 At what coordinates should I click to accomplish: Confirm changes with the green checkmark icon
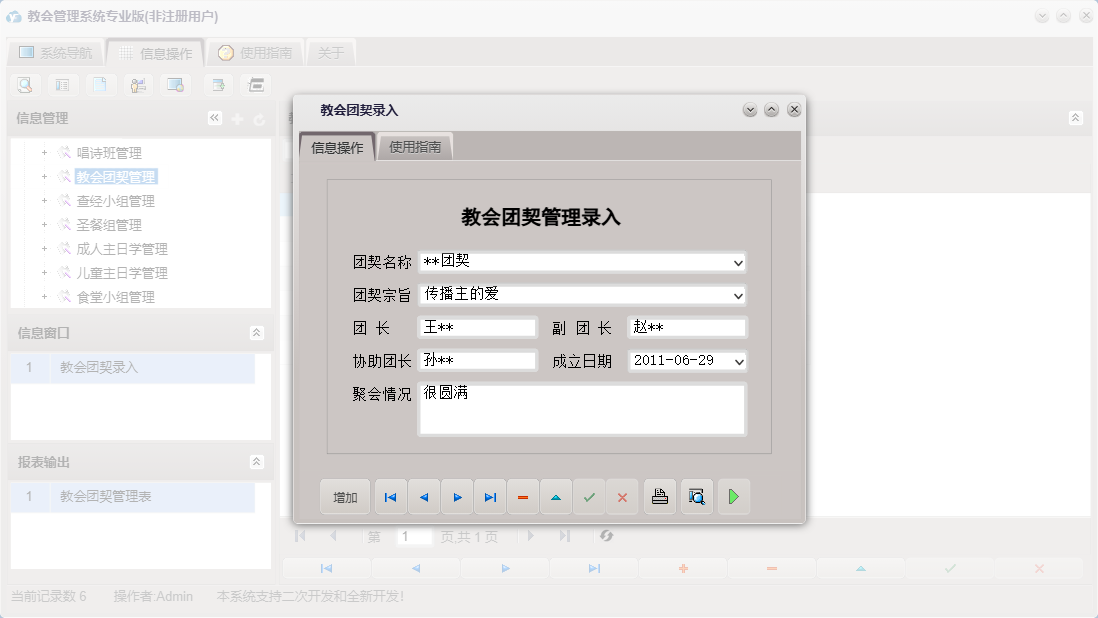point(589,497)
